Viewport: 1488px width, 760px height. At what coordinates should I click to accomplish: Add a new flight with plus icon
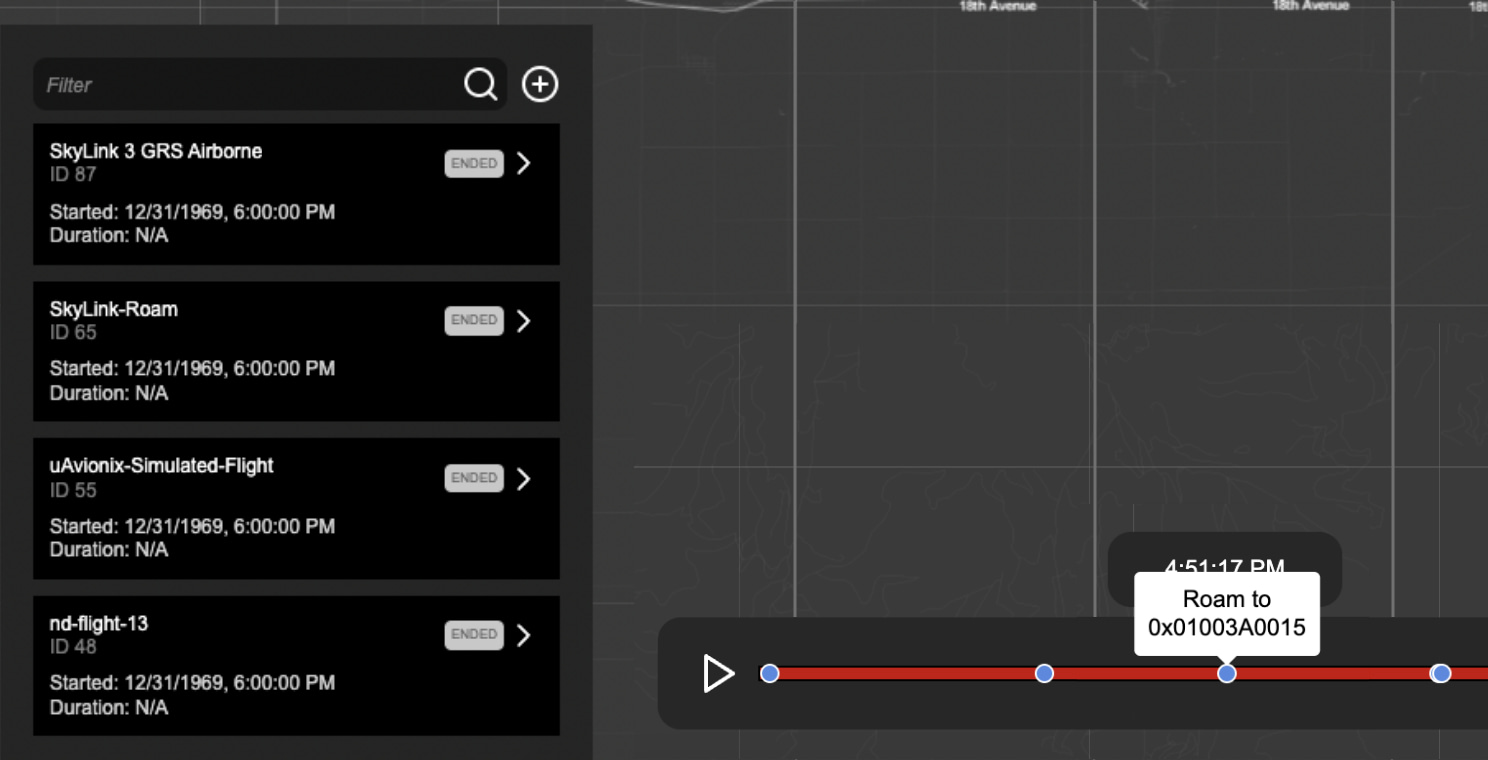540,85
